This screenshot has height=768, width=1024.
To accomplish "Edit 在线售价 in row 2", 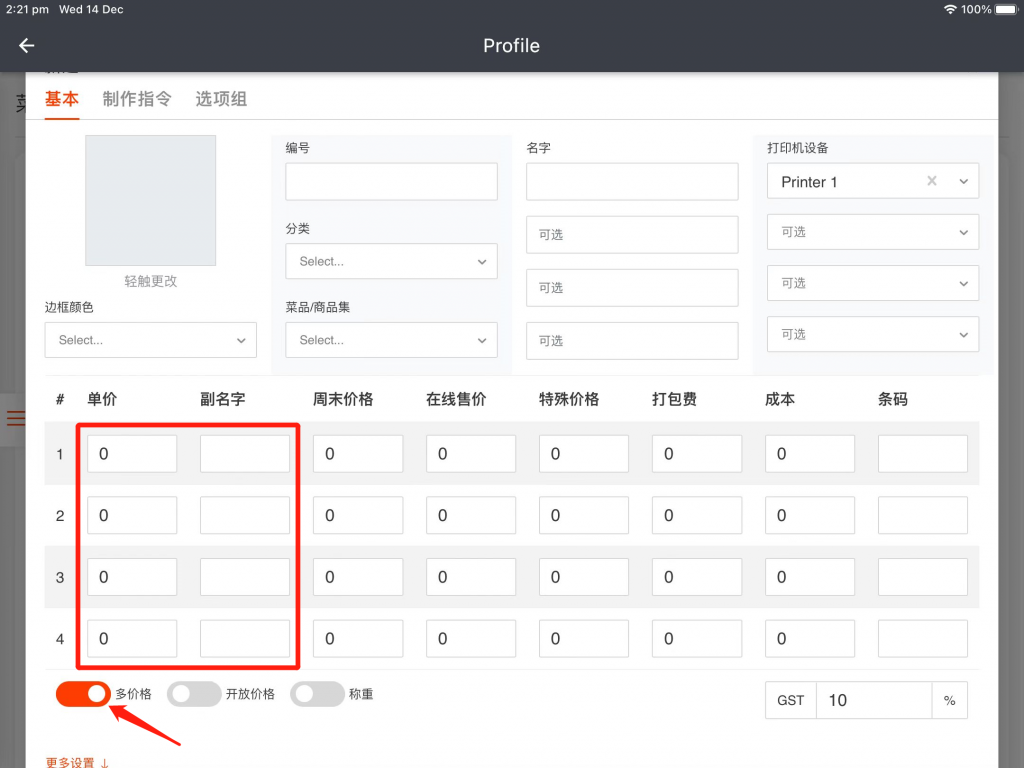I will (471, 515).
